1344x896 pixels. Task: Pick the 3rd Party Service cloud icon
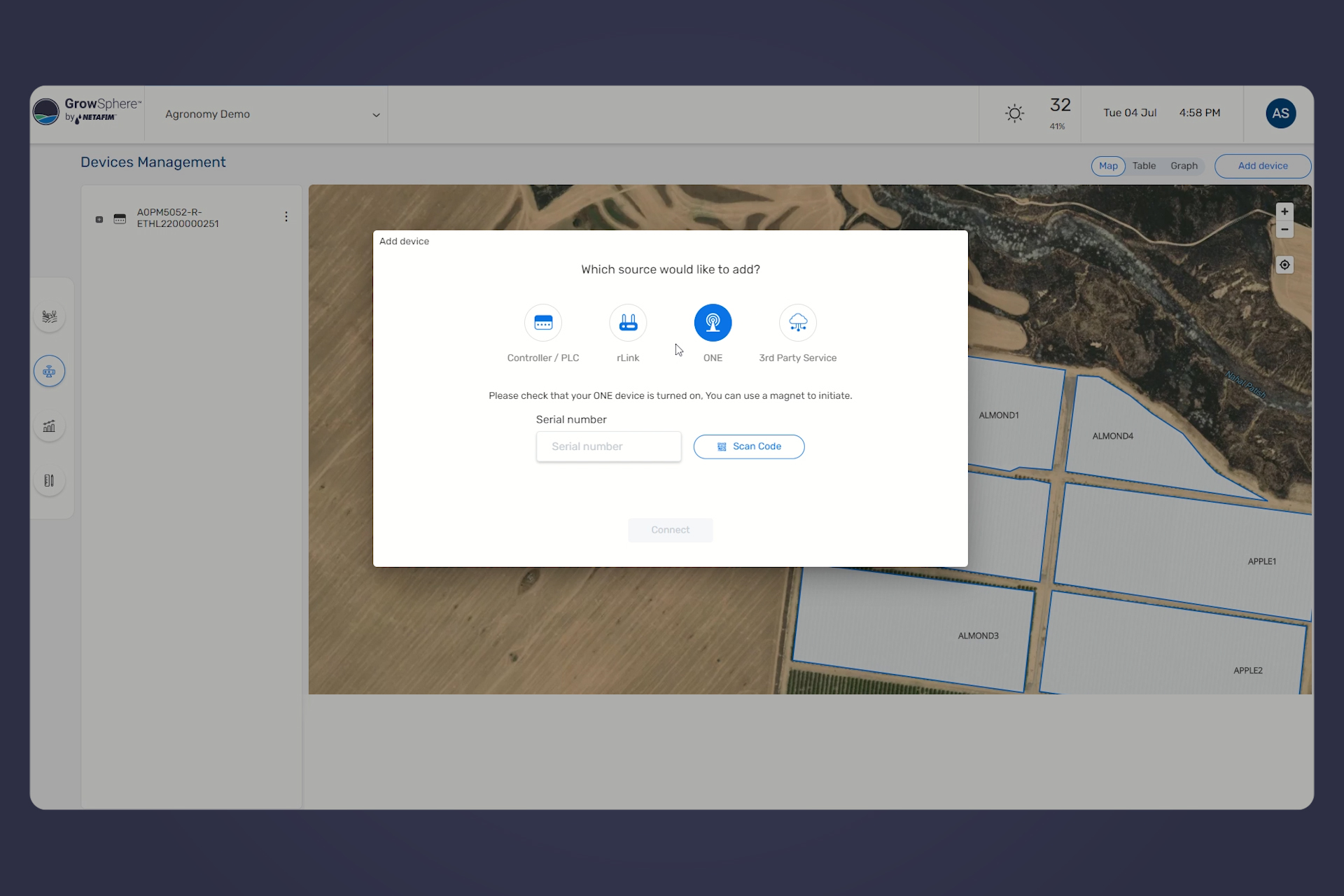797,323
